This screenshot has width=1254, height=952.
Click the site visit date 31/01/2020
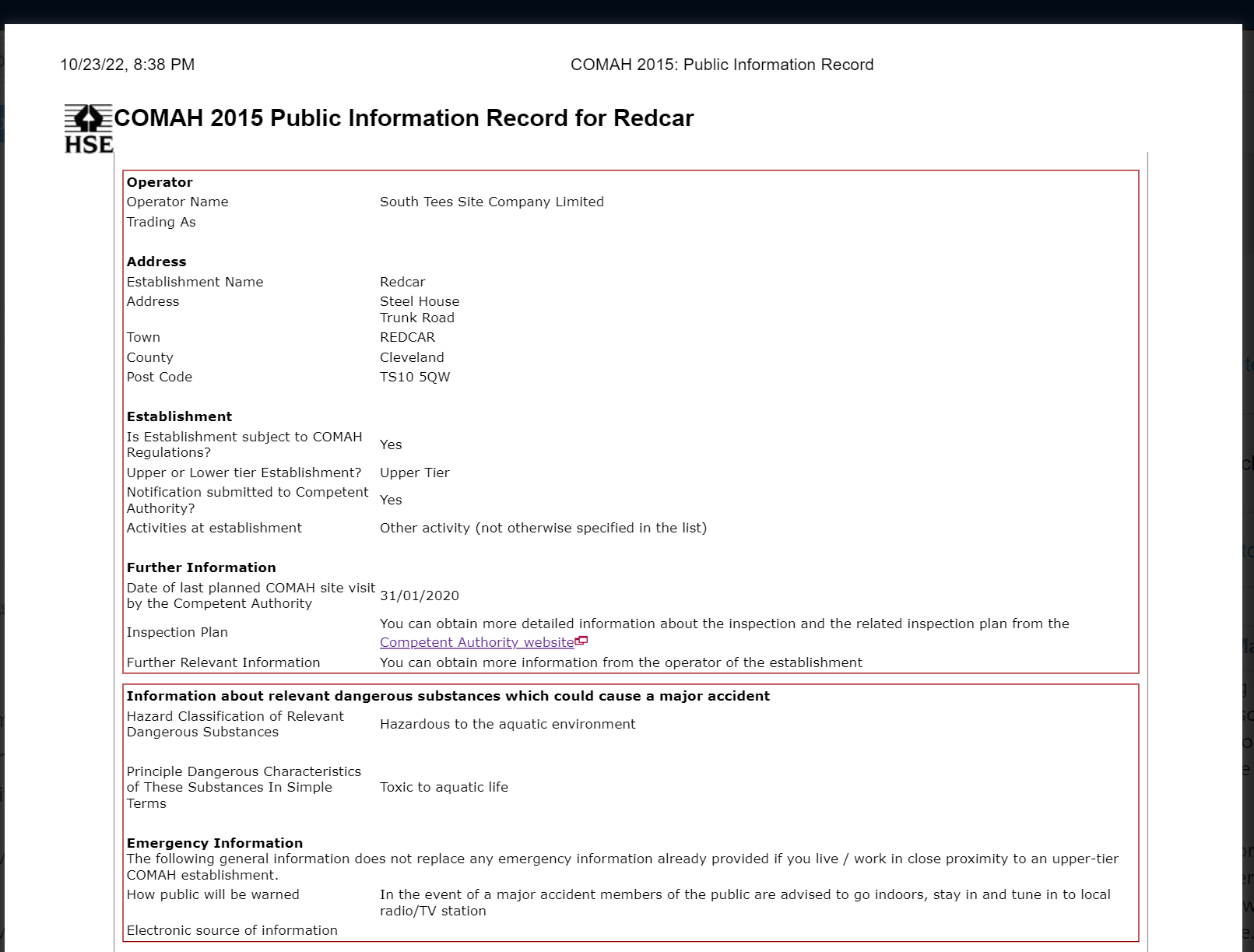pyautogui.click(x=419, y=595)
